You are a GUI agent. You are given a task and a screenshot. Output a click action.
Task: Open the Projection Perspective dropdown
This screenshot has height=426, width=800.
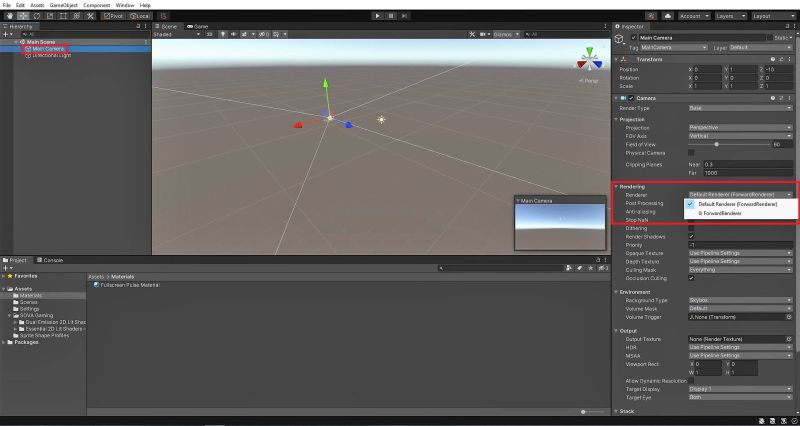point(740,128)
